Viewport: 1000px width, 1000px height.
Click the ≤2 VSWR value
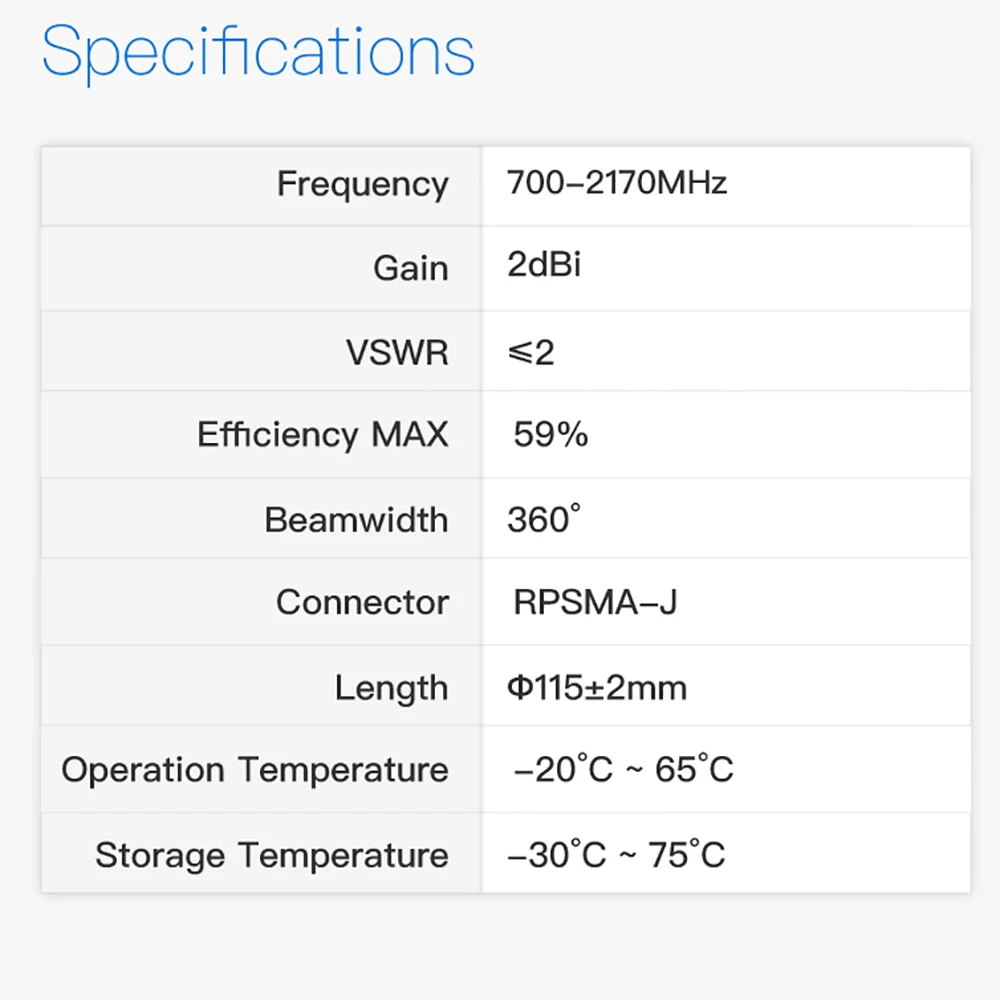coord(531,352)
